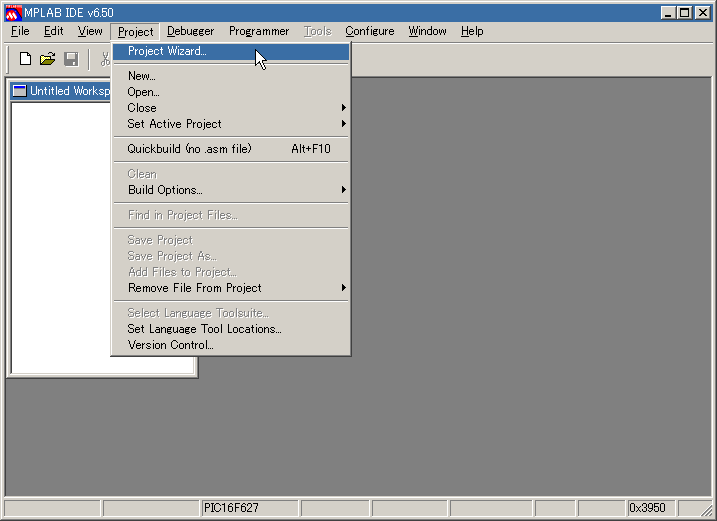
Task: Open Version Control settings
Action: [x=231, y=345]
